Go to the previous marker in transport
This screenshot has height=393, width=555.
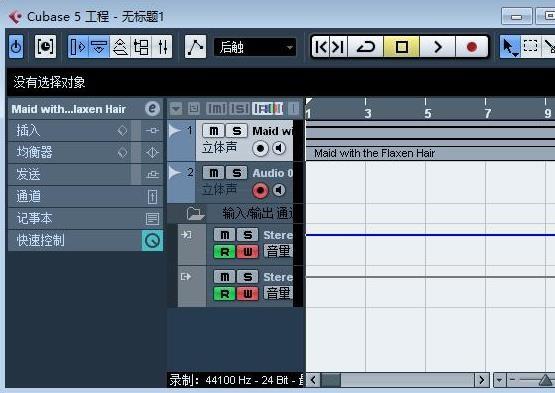click(321, 47)
